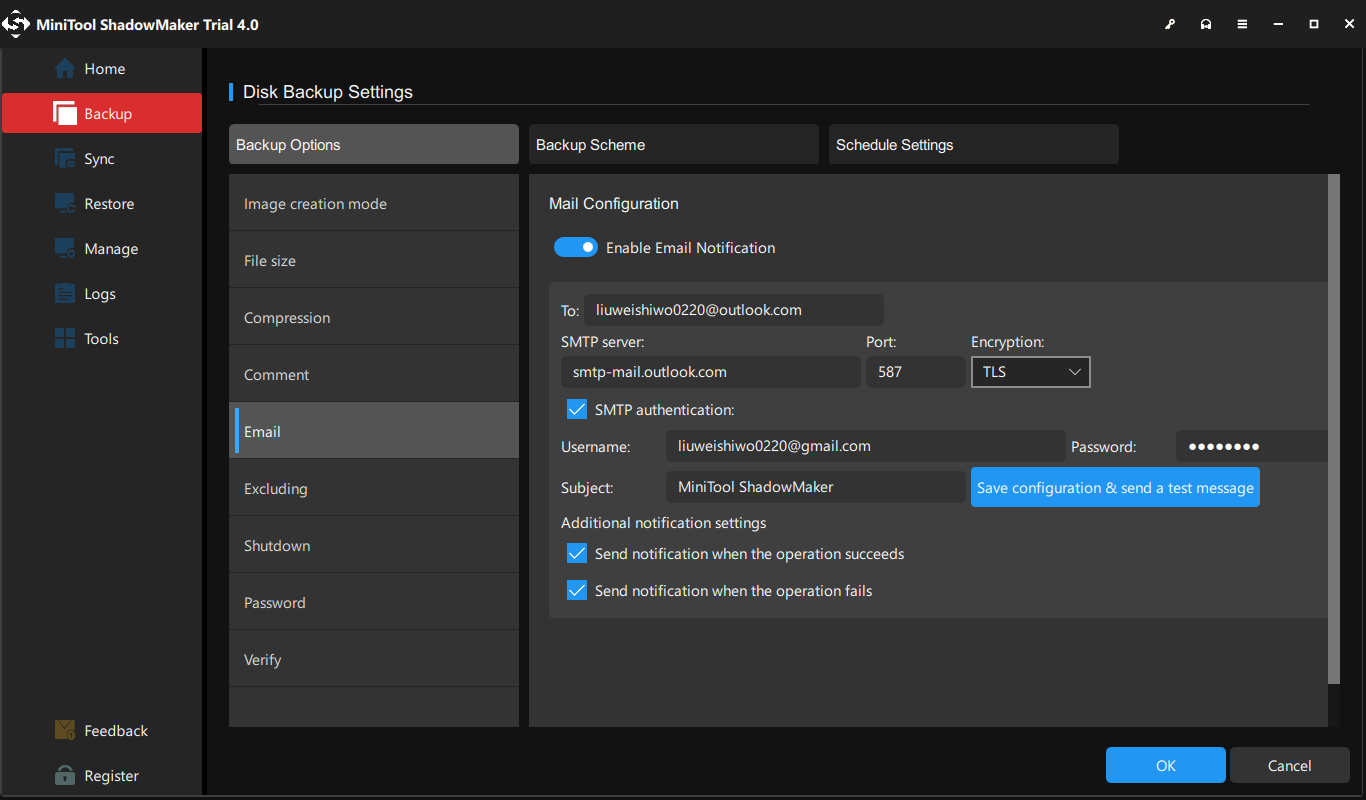Click the Feedback envelope icon
The height and width of the screenshot is (800, 1366).
(65, 731)
